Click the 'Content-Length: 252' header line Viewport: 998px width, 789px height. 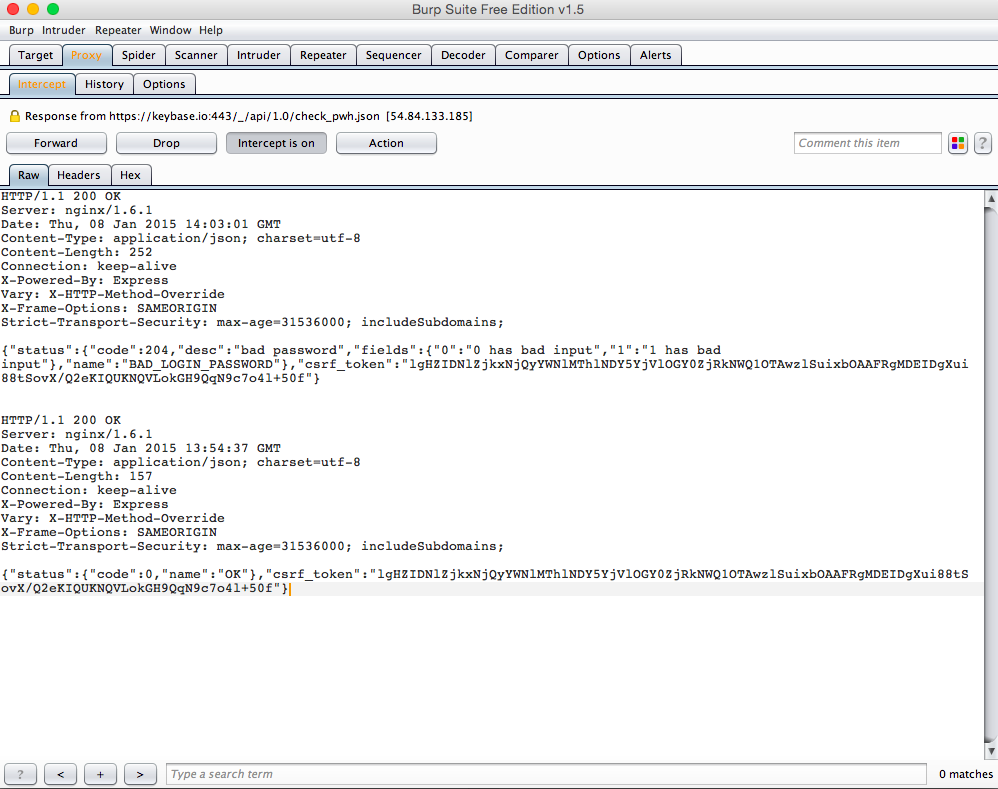coord(76,252)
